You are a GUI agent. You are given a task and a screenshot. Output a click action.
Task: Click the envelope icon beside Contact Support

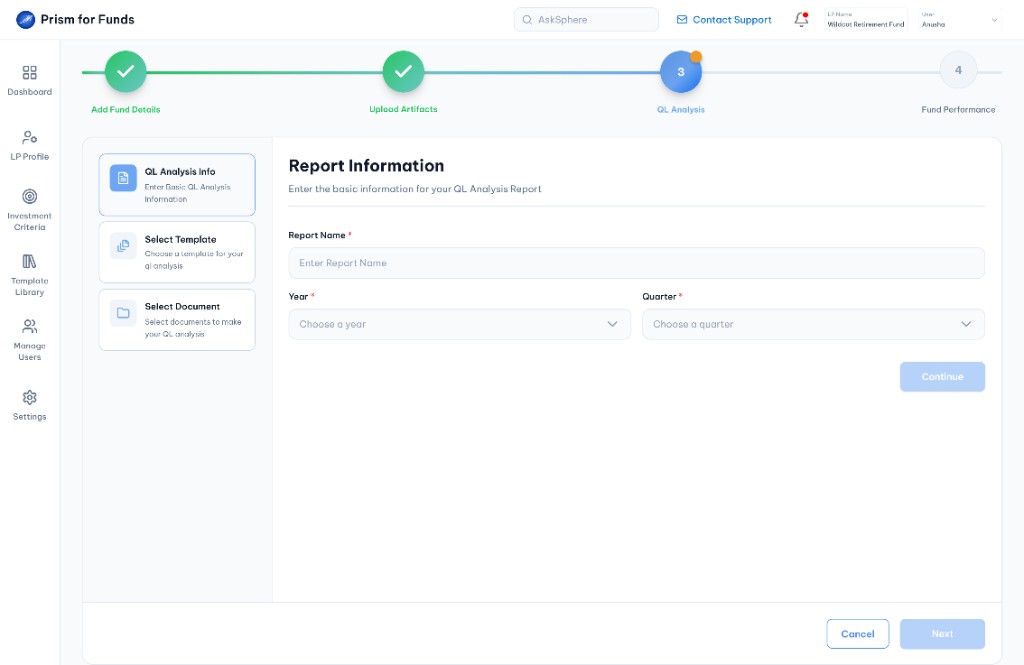[682, 20]
